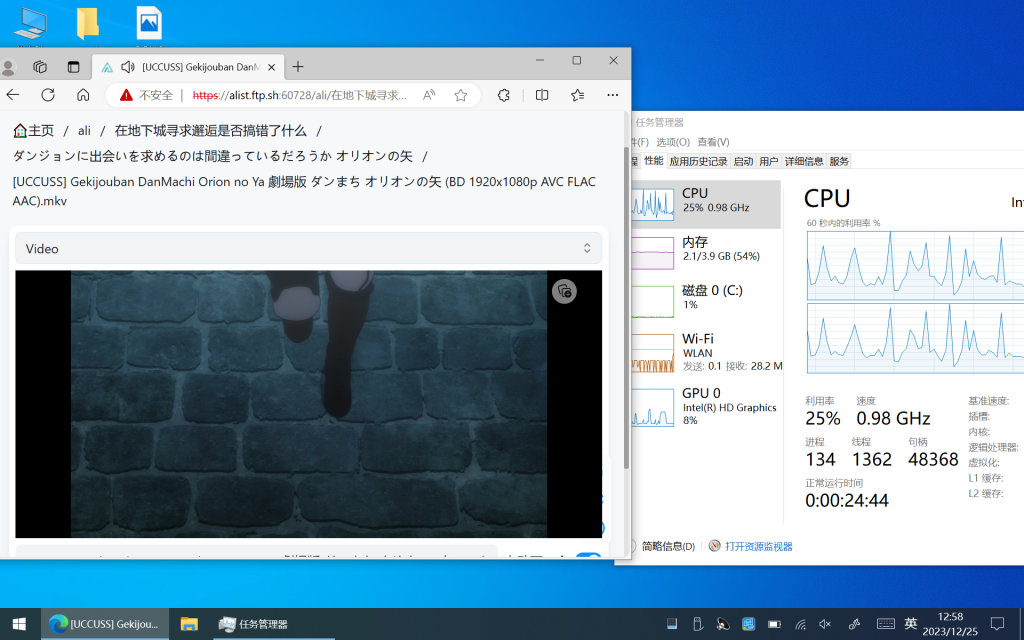Click muted volume tray icon
Viewport: 1024px width, 640px height.
825,624
